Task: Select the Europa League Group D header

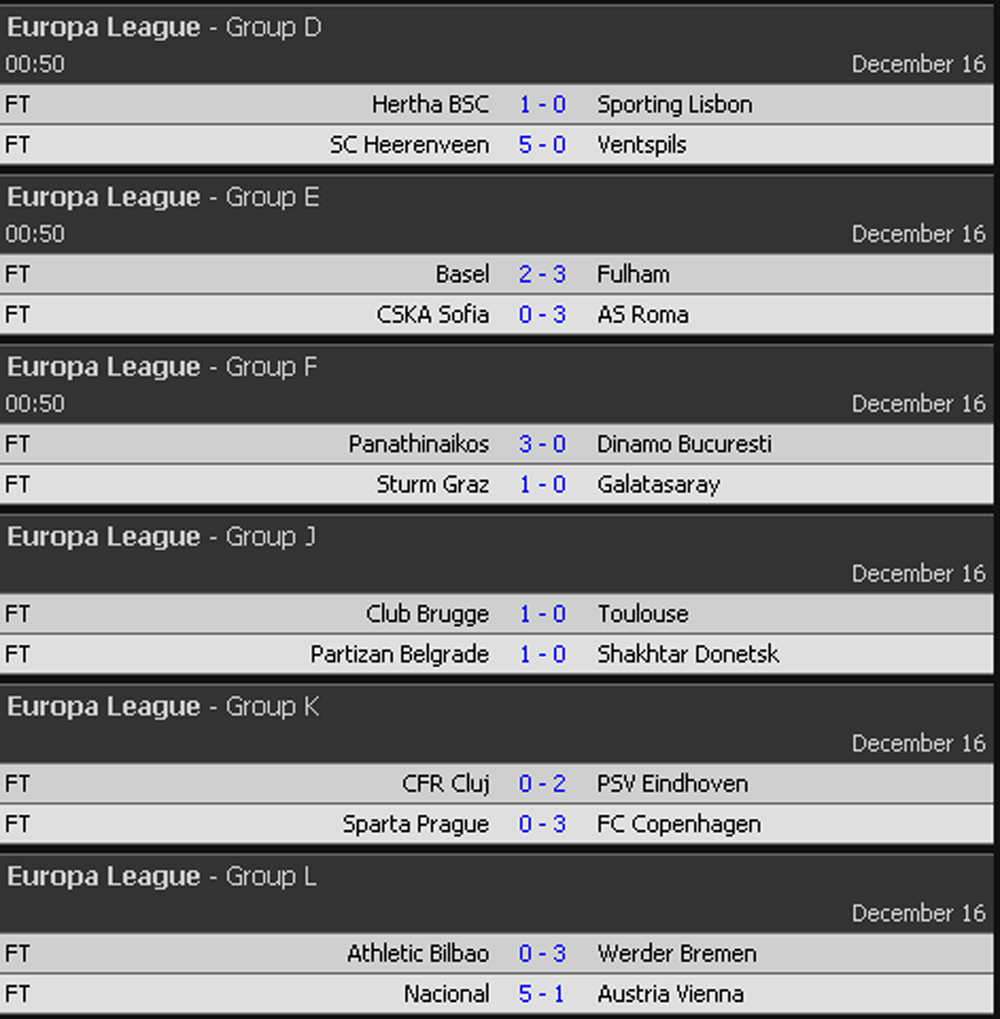Action: tap(164, 27)
